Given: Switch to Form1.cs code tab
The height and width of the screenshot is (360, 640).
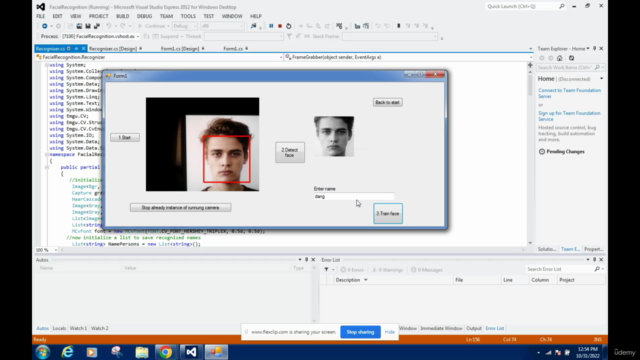Looking at the screenshot, I should (233, 49).
